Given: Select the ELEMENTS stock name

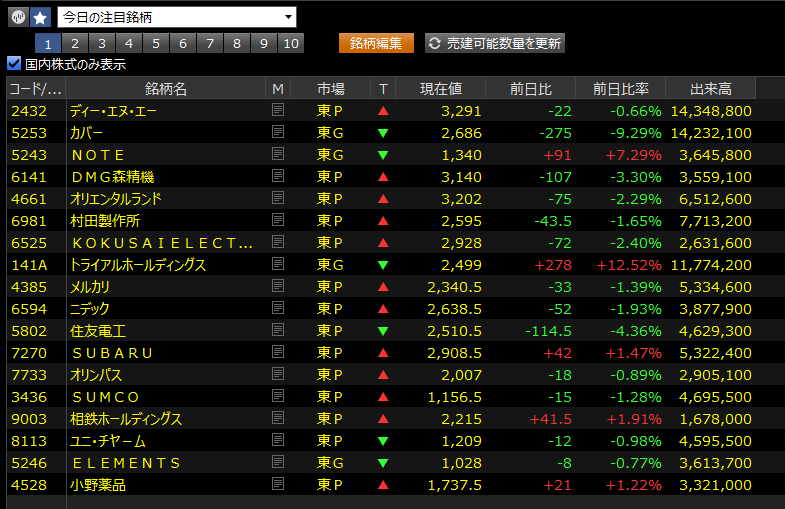Looking at the screenshot, I should pyautogui.click(x=126, y=463).
